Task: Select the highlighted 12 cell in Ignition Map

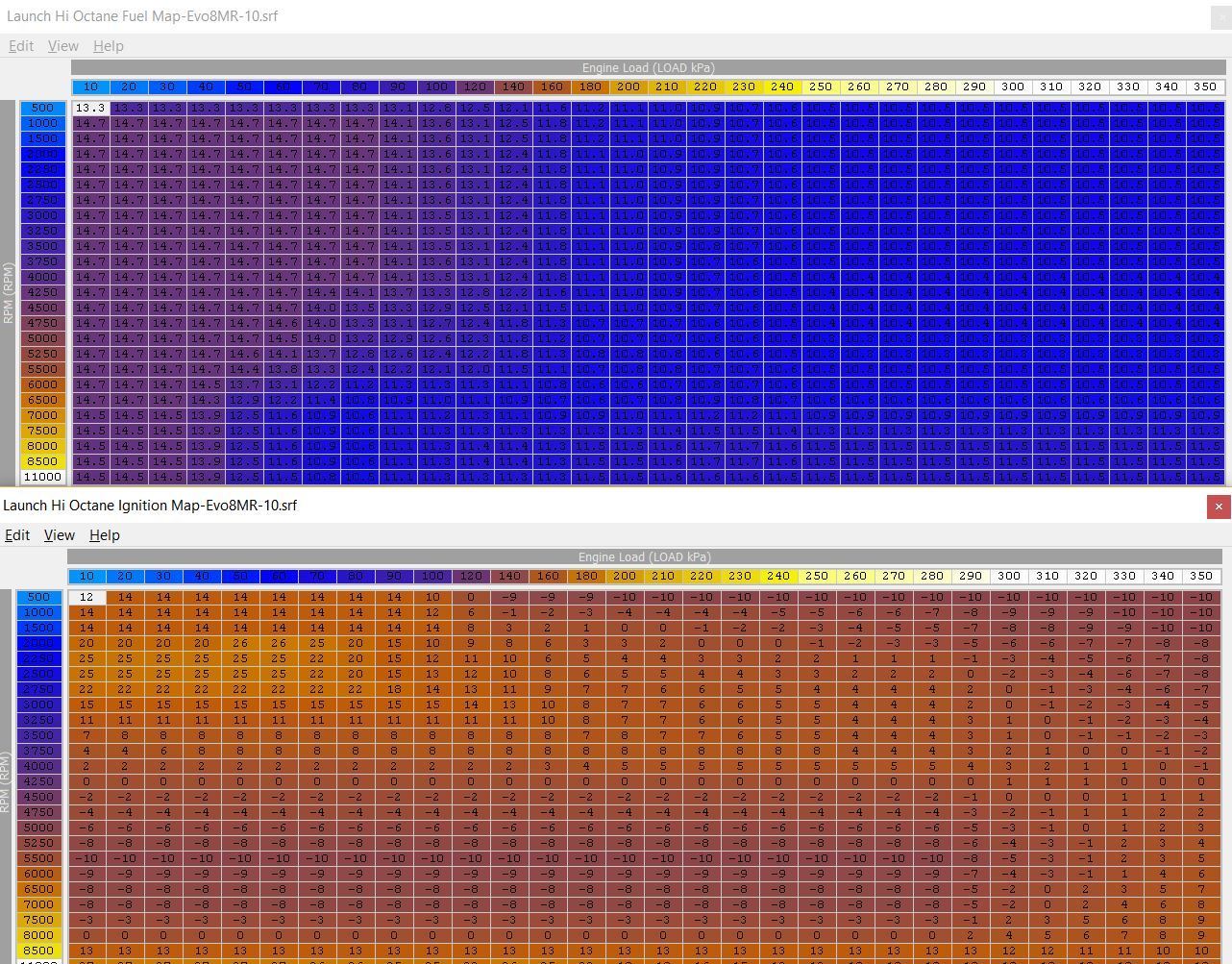Action: [86, 597]
